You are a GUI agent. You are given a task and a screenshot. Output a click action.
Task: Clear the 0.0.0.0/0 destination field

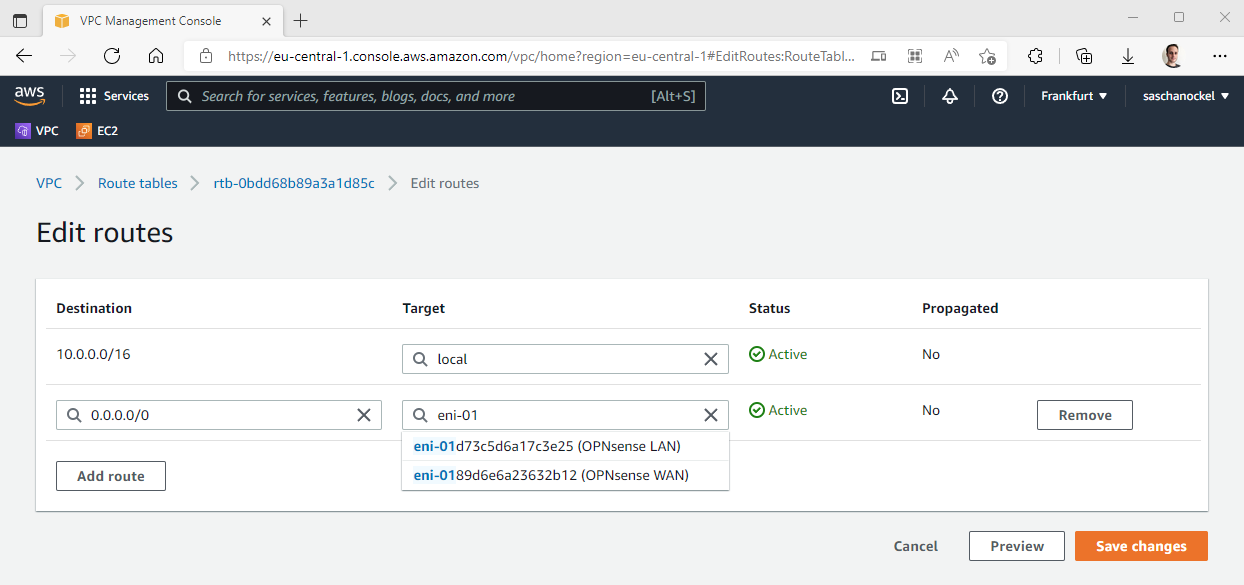click(364, 415)
